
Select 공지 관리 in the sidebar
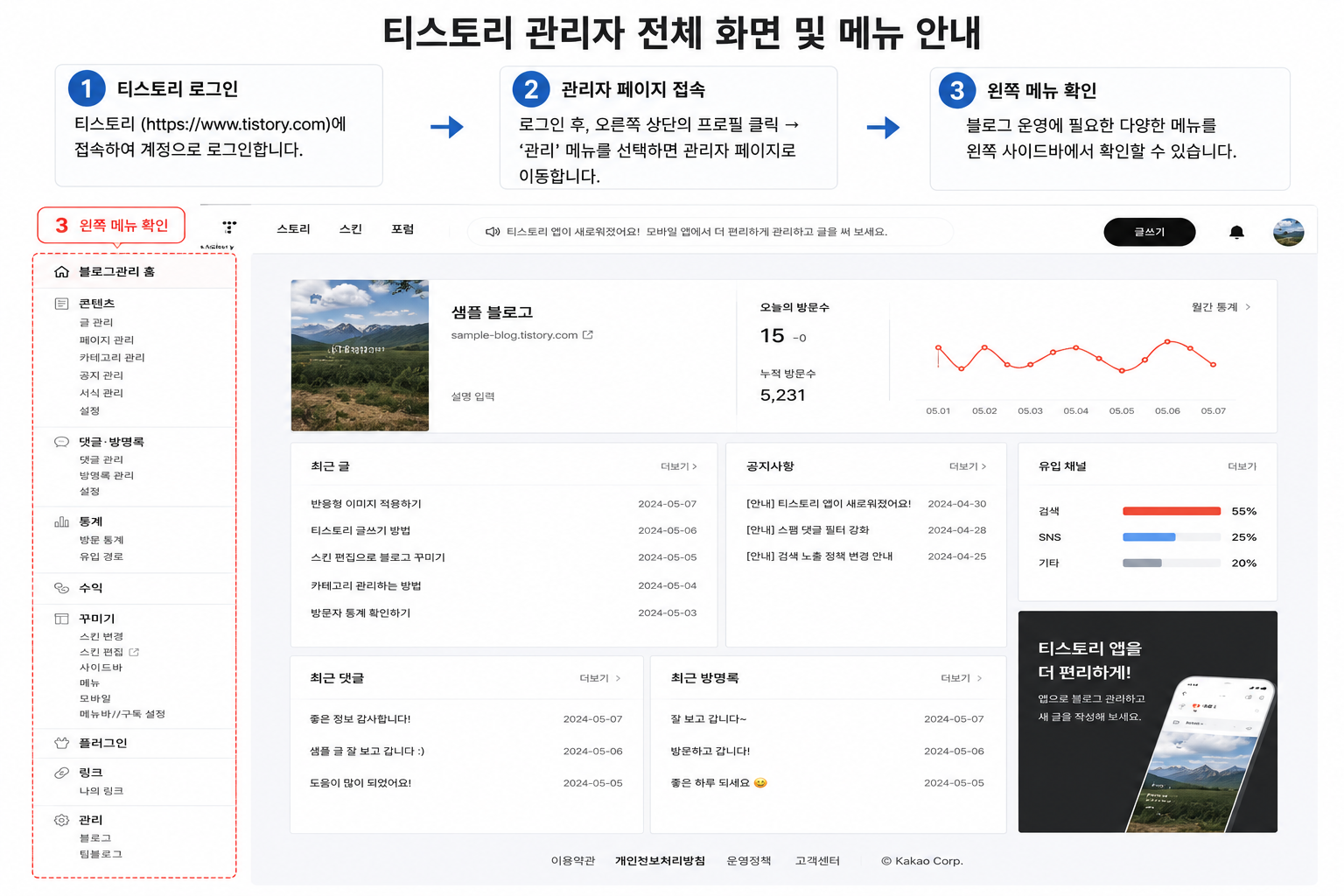pyautogui.click(x=101, y=375)
